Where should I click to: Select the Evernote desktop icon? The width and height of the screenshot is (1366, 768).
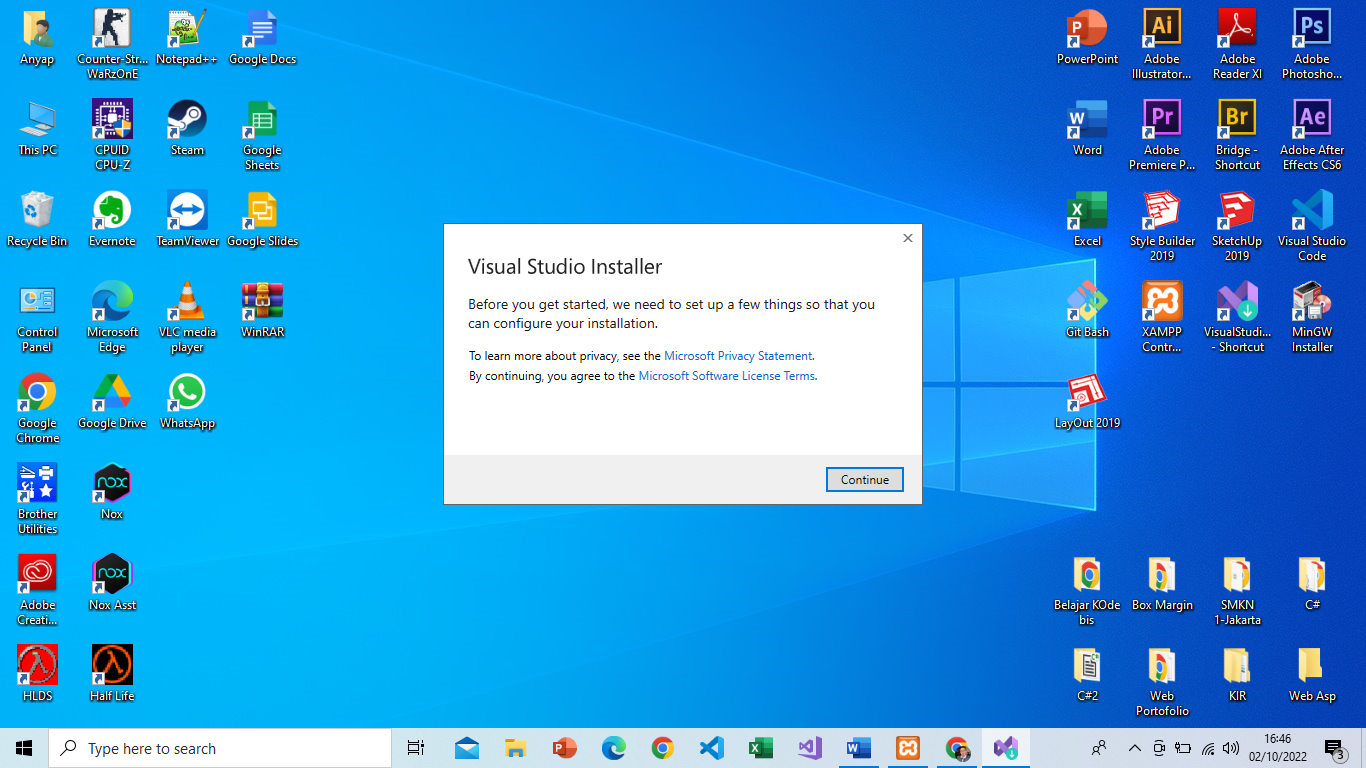(x=112, y=220)
